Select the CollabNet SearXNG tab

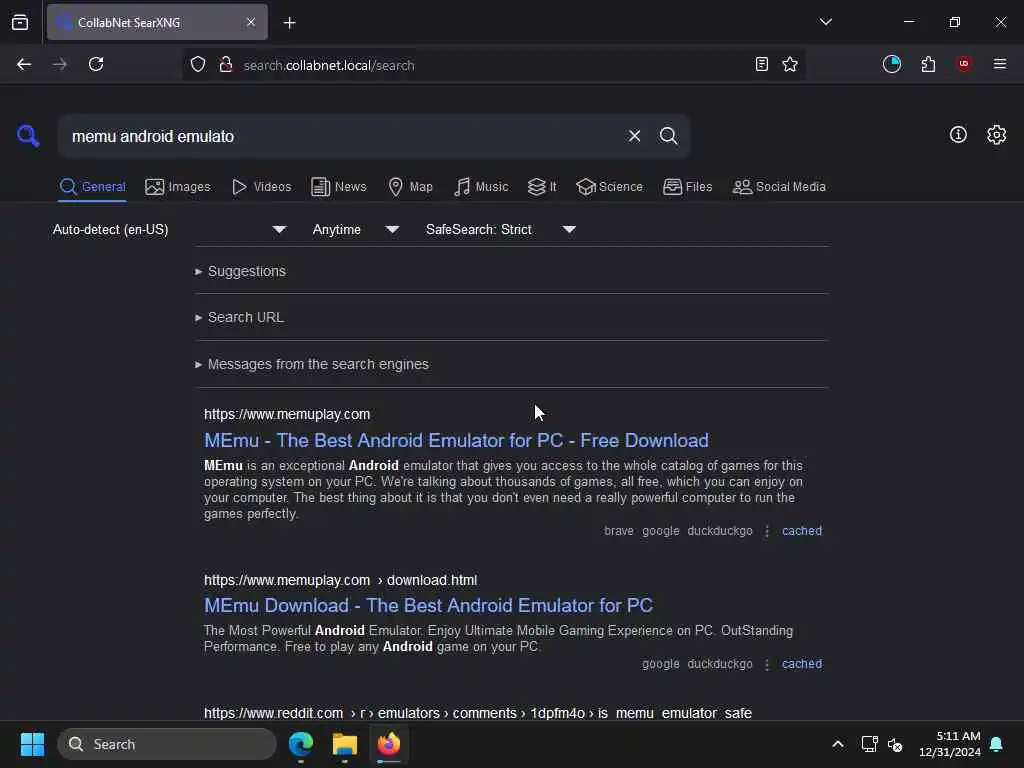pos(157,22)
